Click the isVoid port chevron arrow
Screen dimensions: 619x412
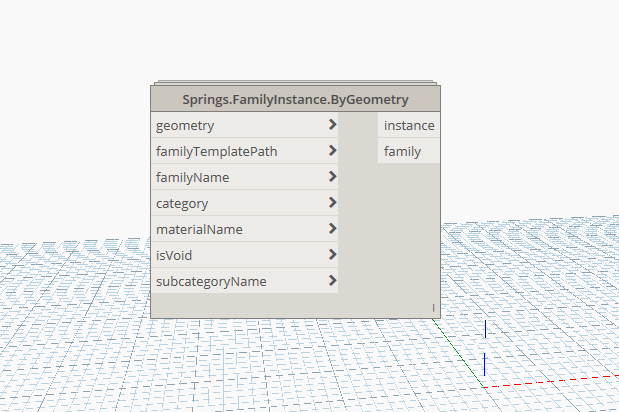click(331, 255)
